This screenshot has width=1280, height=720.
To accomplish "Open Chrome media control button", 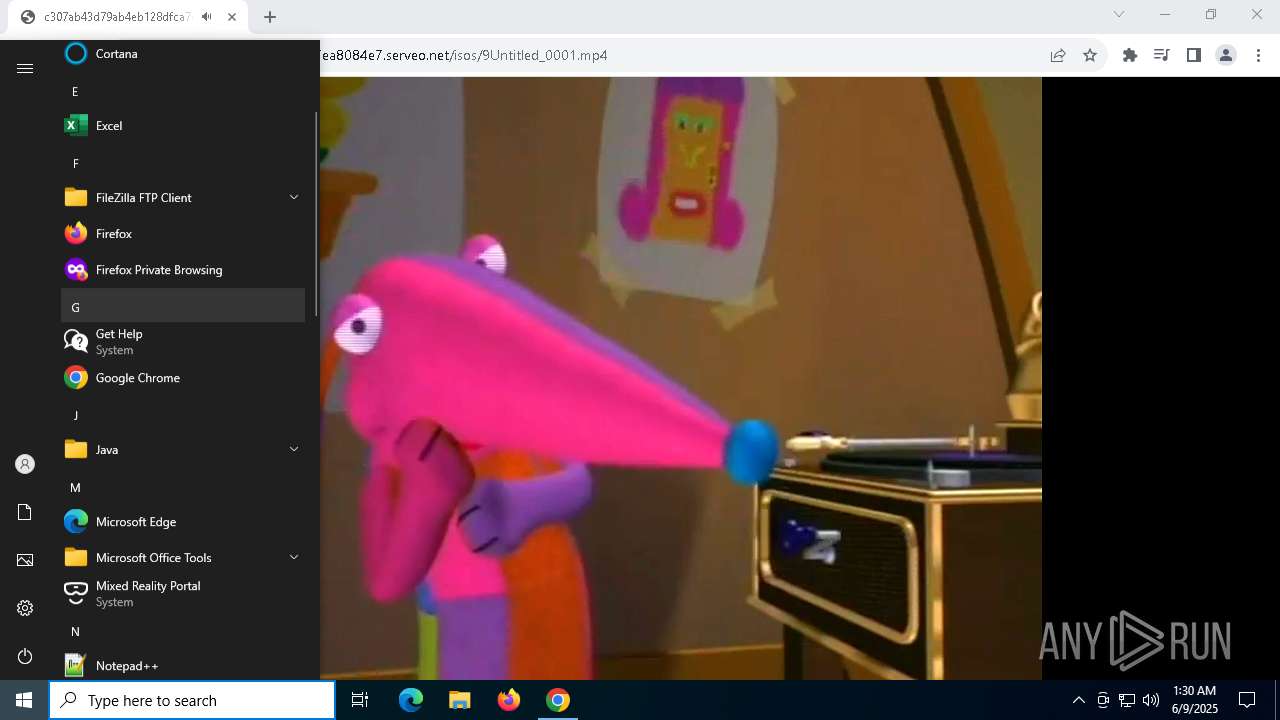I will (x=1162, y=55).
